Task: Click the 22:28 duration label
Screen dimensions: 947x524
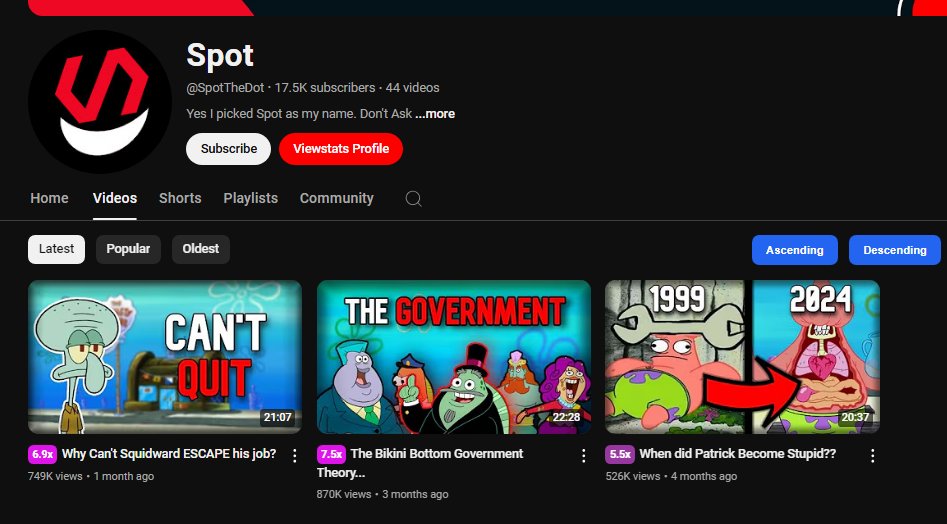Action: (566, 417)
